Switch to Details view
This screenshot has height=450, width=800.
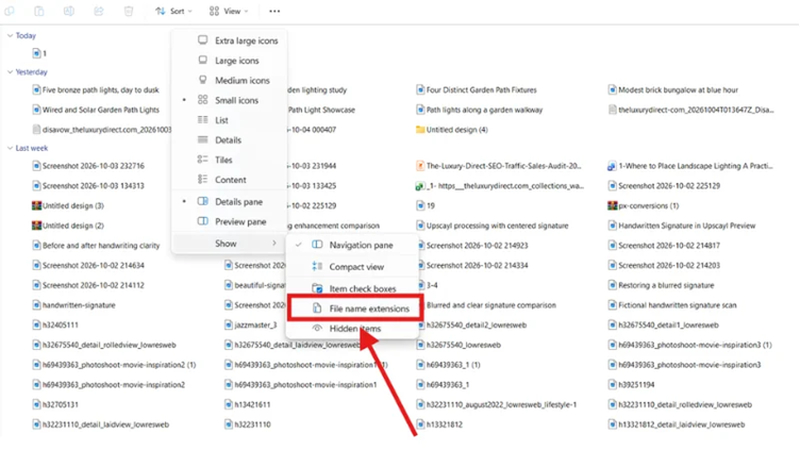coord(230,140)
